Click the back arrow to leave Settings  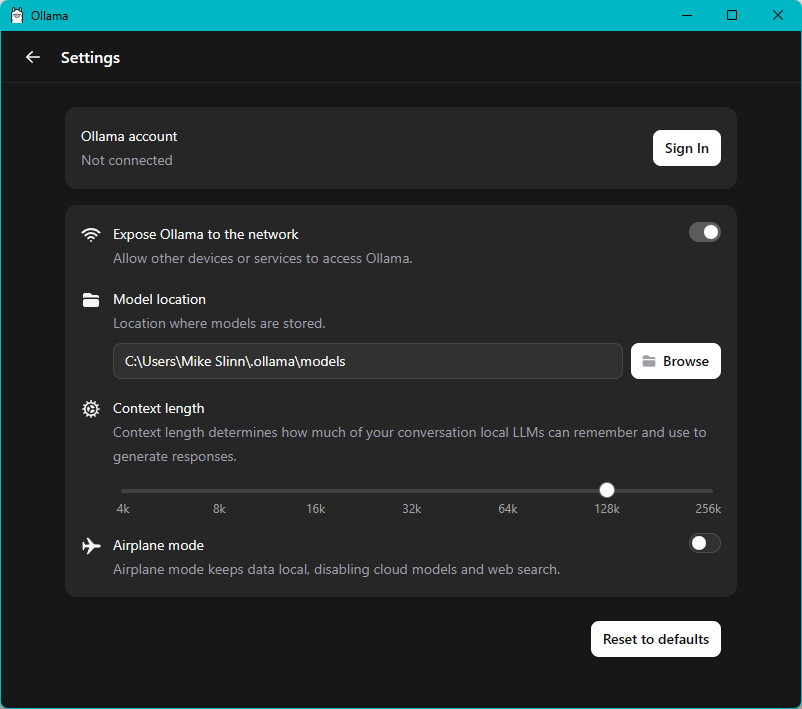pos(33,57)
